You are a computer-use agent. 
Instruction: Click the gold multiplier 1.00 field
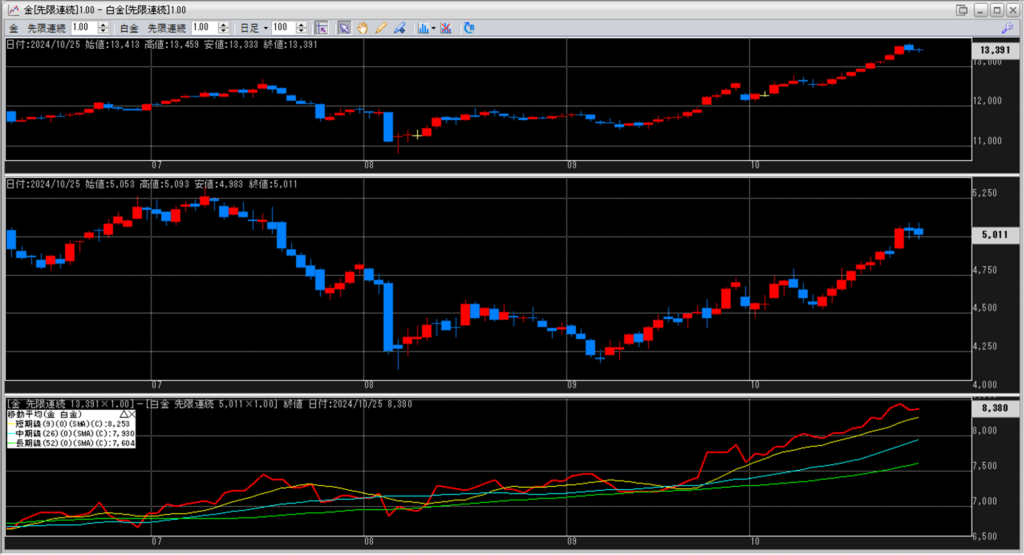[85, 27]
